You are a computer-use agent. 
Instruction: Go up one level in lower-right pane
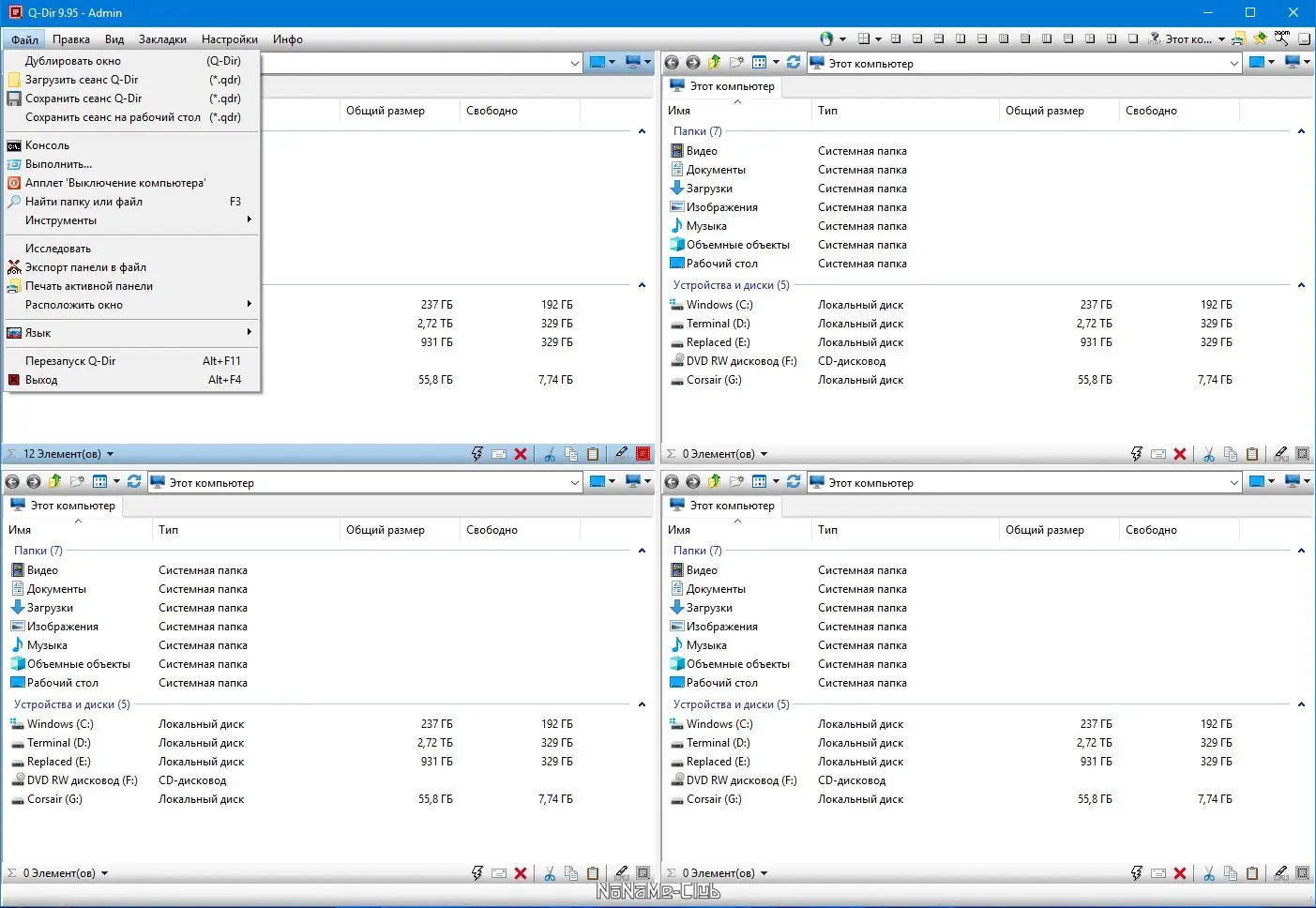pyautogui.click(x=715, y=481)
